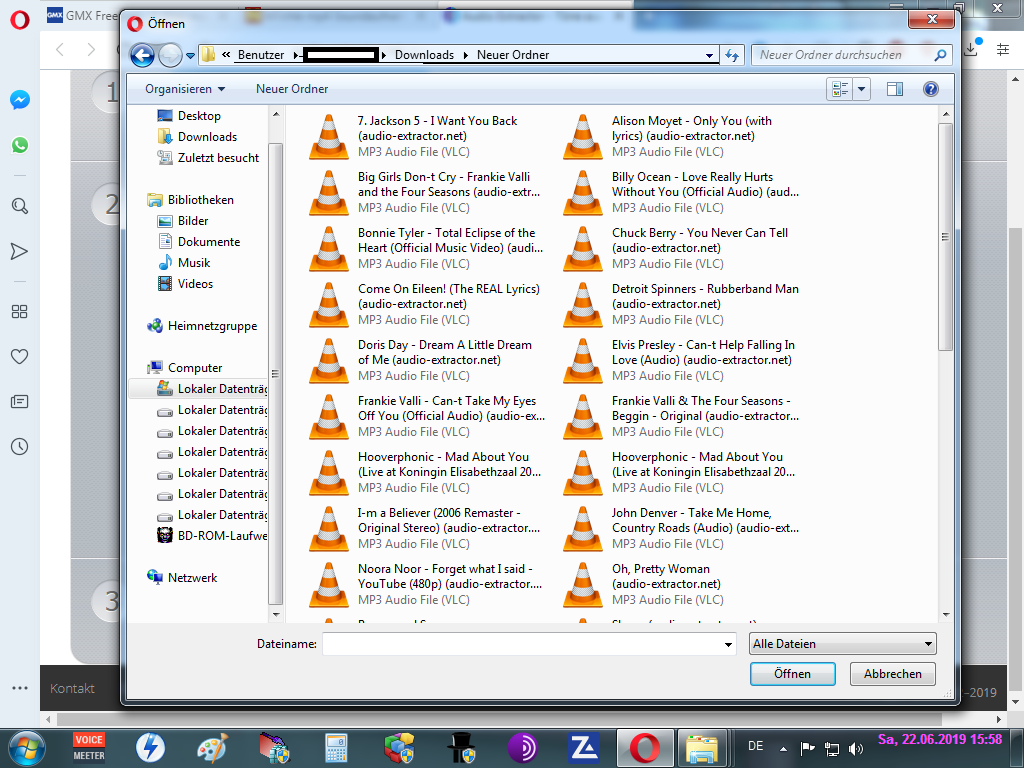Open the news icon in Opera sidebar
Screen dimensions: 1024x768
pos(20,402)
